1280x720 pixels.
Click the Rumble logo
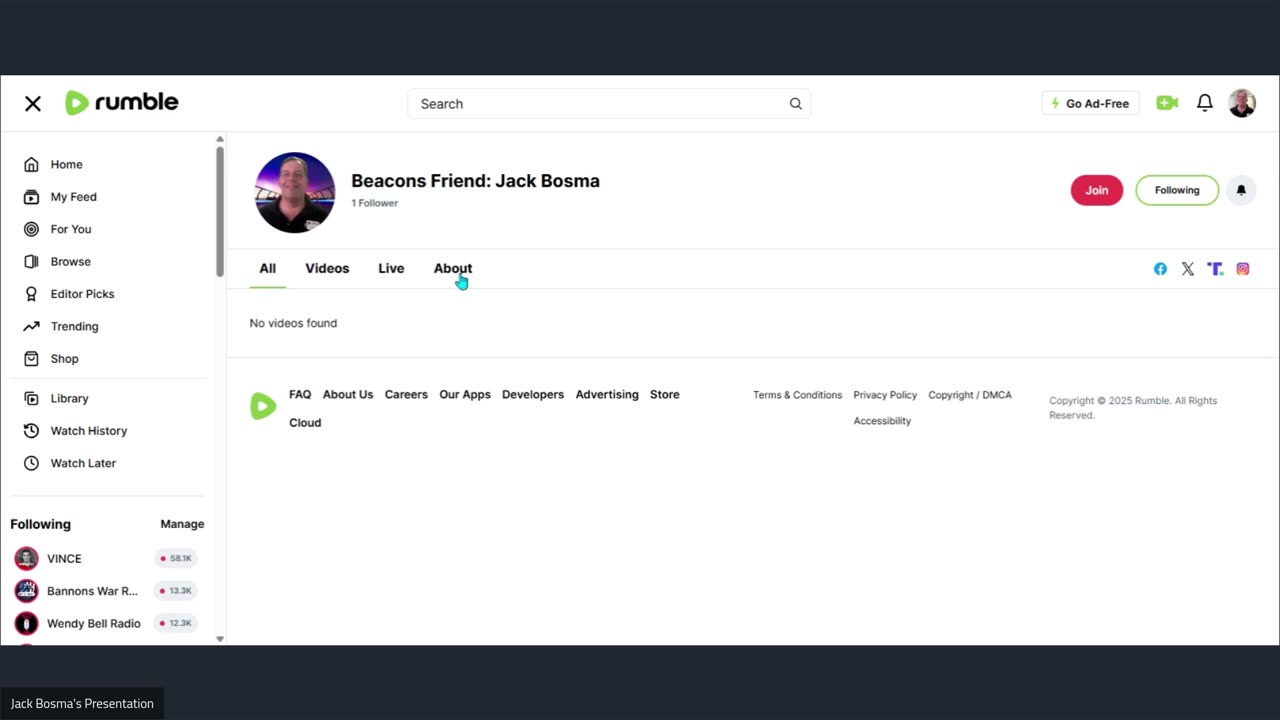[x=122, y=103]
